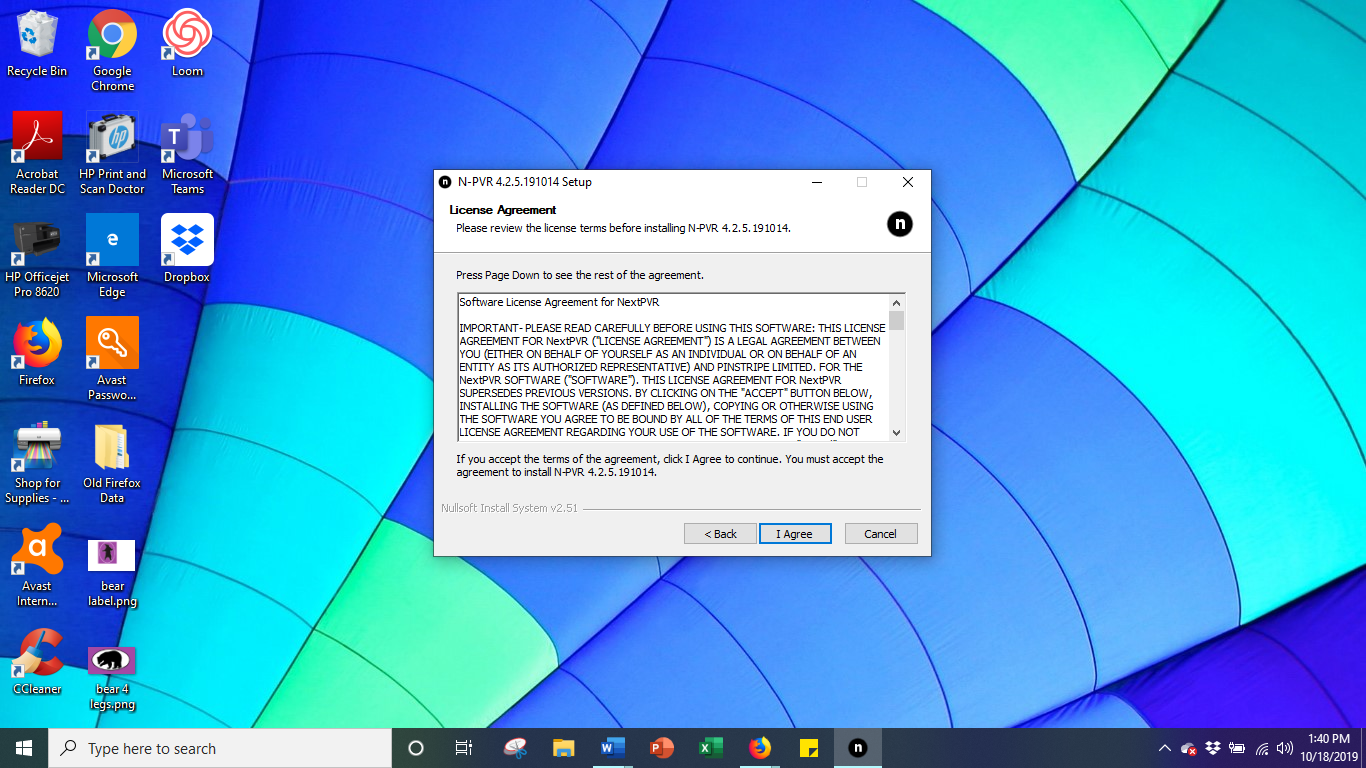Viewport: 1366px width, 768px height.
Task: Open HP Print and Scan Doctor
Action: click(x=112, y=153)
